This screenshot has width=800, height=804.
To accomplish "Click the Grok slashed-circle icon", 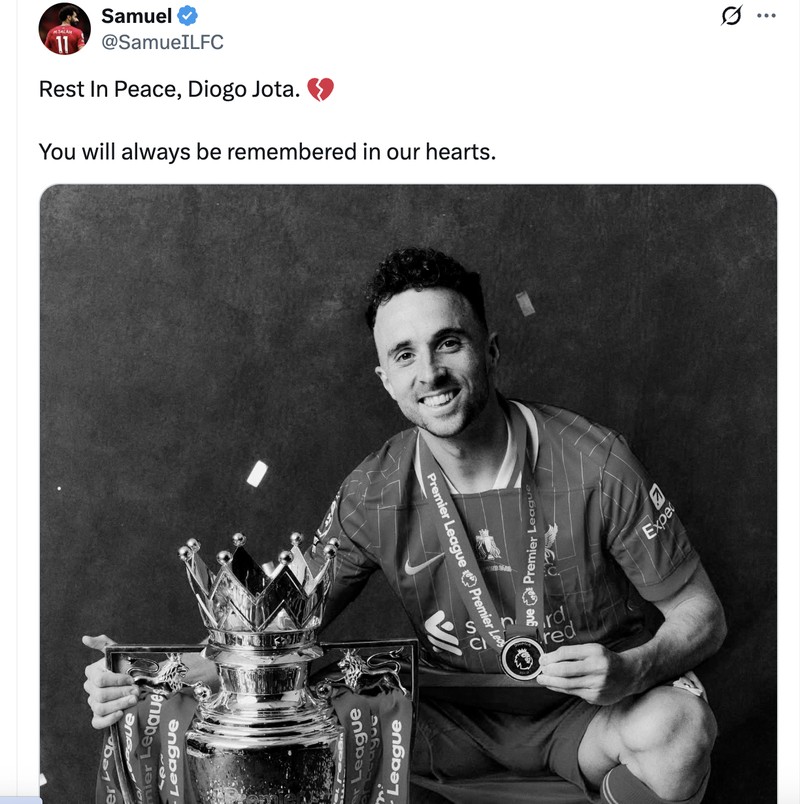I will (x=731, y=15).
